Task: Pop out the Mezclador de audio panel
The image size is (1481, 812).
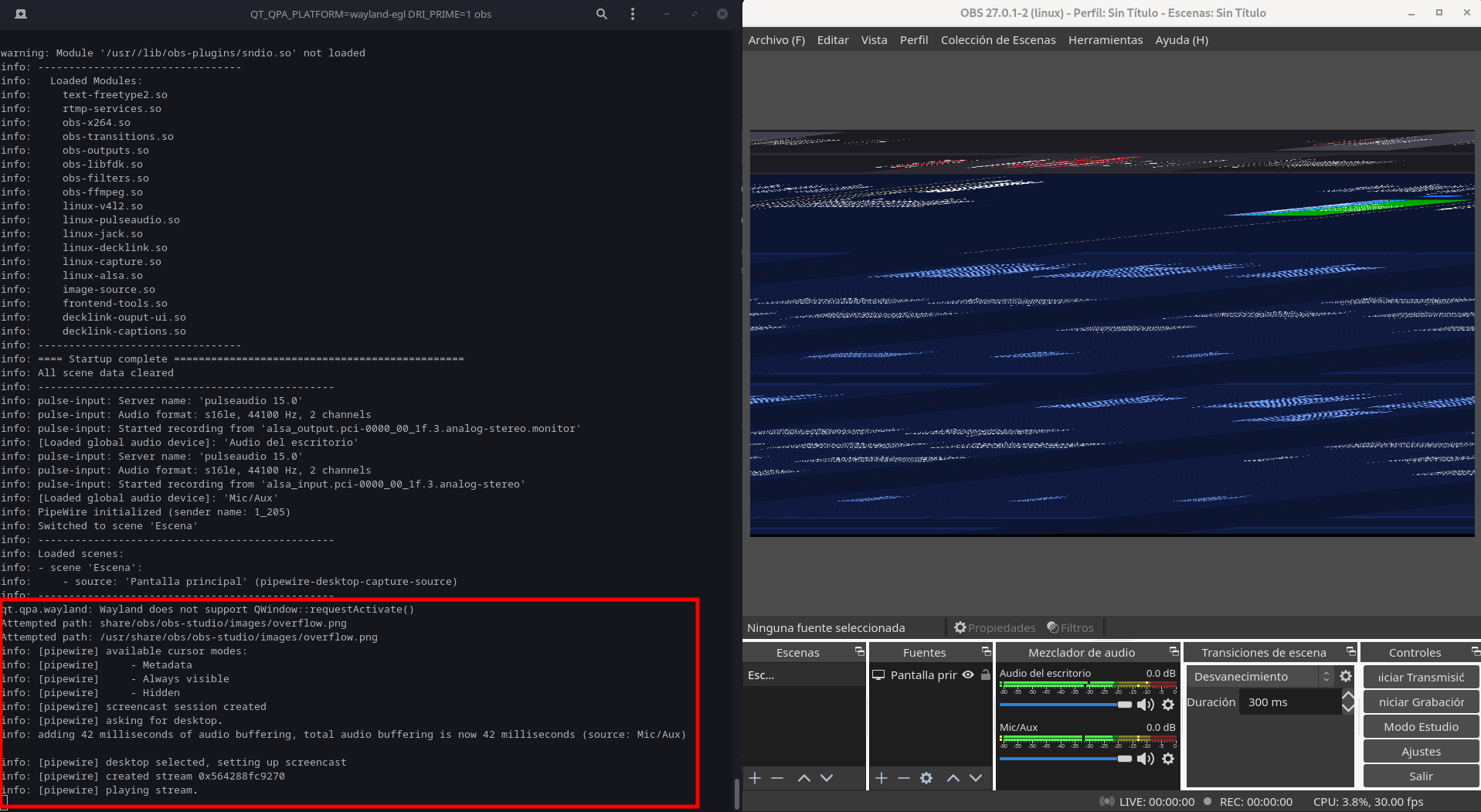Action: click(1173, 651)
